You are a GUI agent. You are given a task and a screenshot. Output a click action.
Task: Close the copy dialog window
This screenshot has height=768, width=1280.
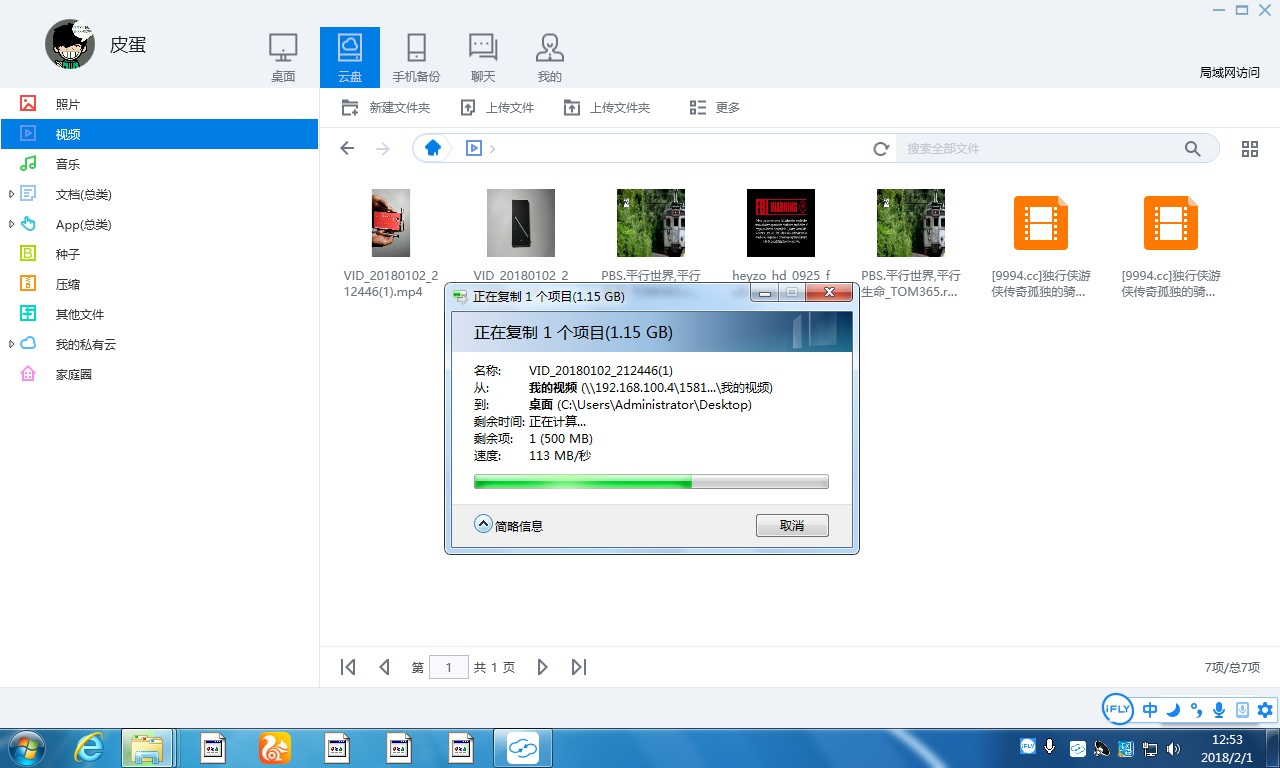click(x=828, y=293)
